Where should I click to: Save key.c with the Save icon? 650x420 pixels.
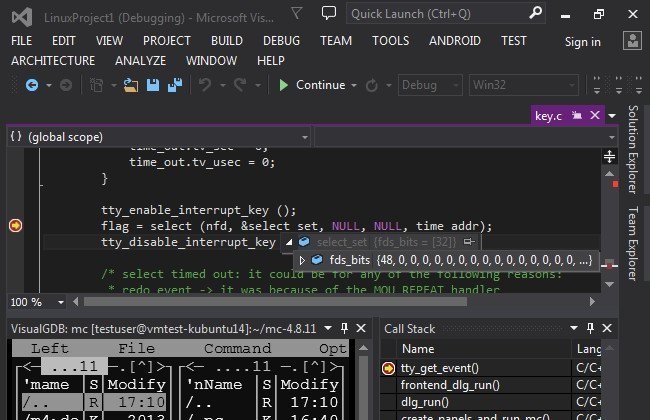[153, 85]
